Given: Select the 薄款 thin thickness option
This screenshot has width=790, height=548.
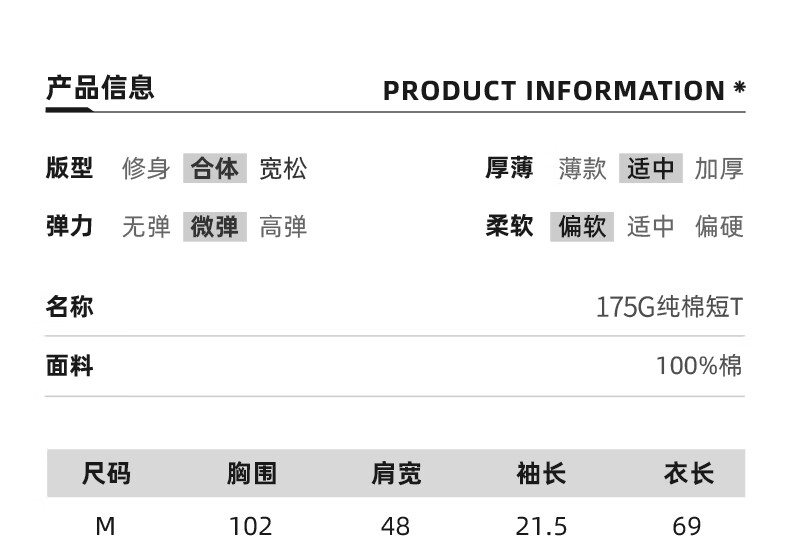Looking at the screenshot, I should (582, 168).
